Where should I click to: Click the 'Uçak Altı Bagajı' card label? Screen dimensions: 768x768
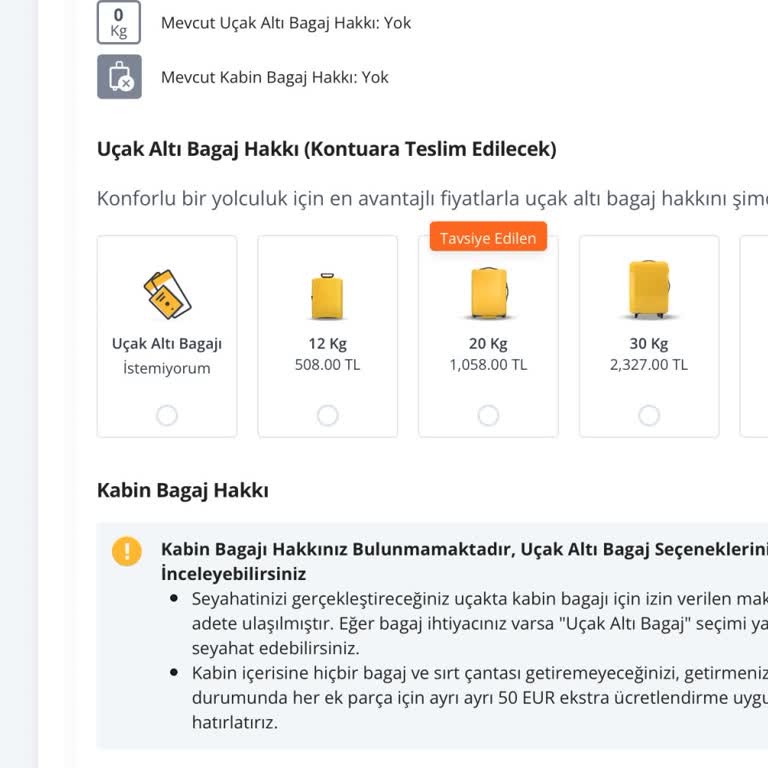coord(167,344)
